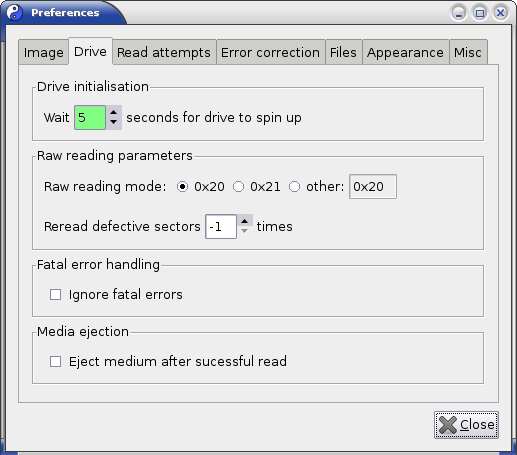Select the 0x20 raw reading mode
Viewport: 517px width, 455px height.
click(182, 186)
